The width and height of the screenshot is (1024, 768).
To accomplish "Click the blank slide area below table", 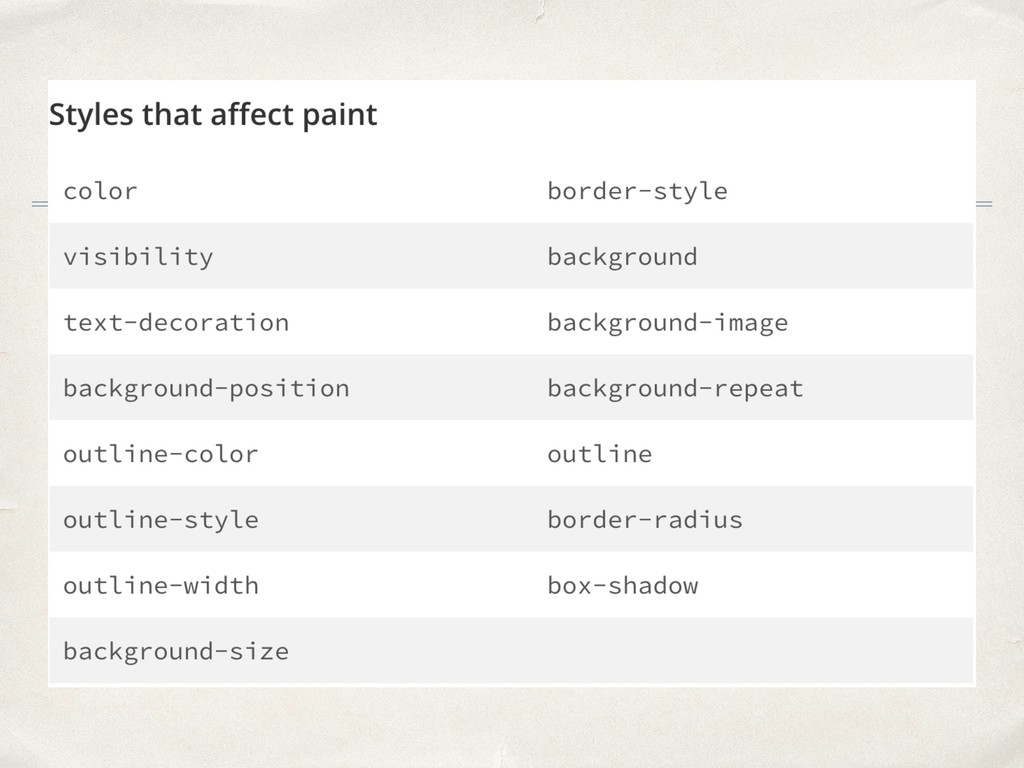I will [x=512, y=726].
